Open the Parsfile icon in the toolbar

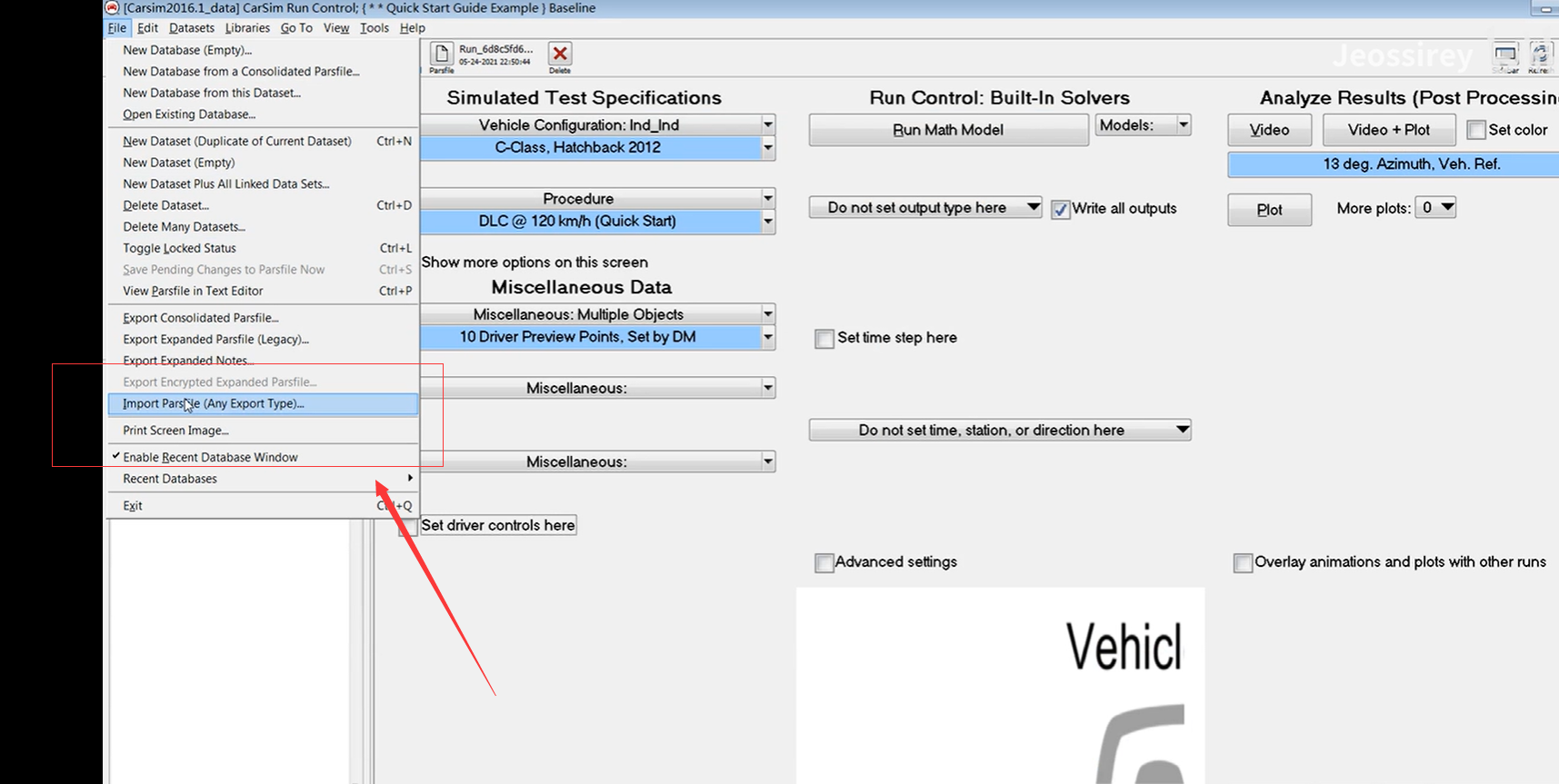coord(442,55)
